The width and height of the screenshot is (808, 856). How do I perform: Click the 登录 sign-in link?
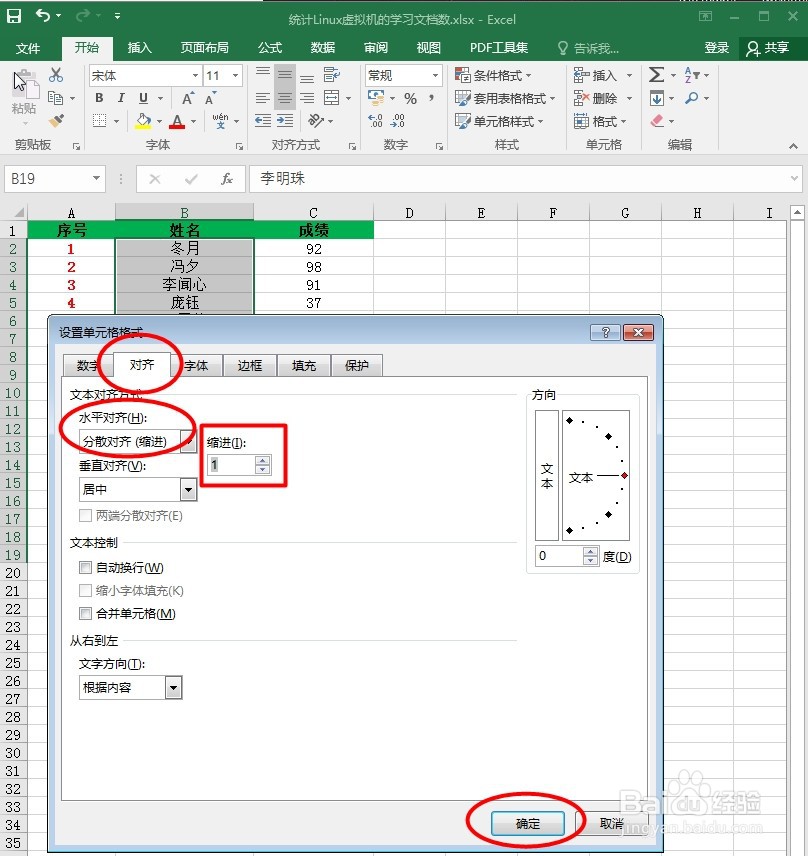pyautogui.click(x=716, y=48)
